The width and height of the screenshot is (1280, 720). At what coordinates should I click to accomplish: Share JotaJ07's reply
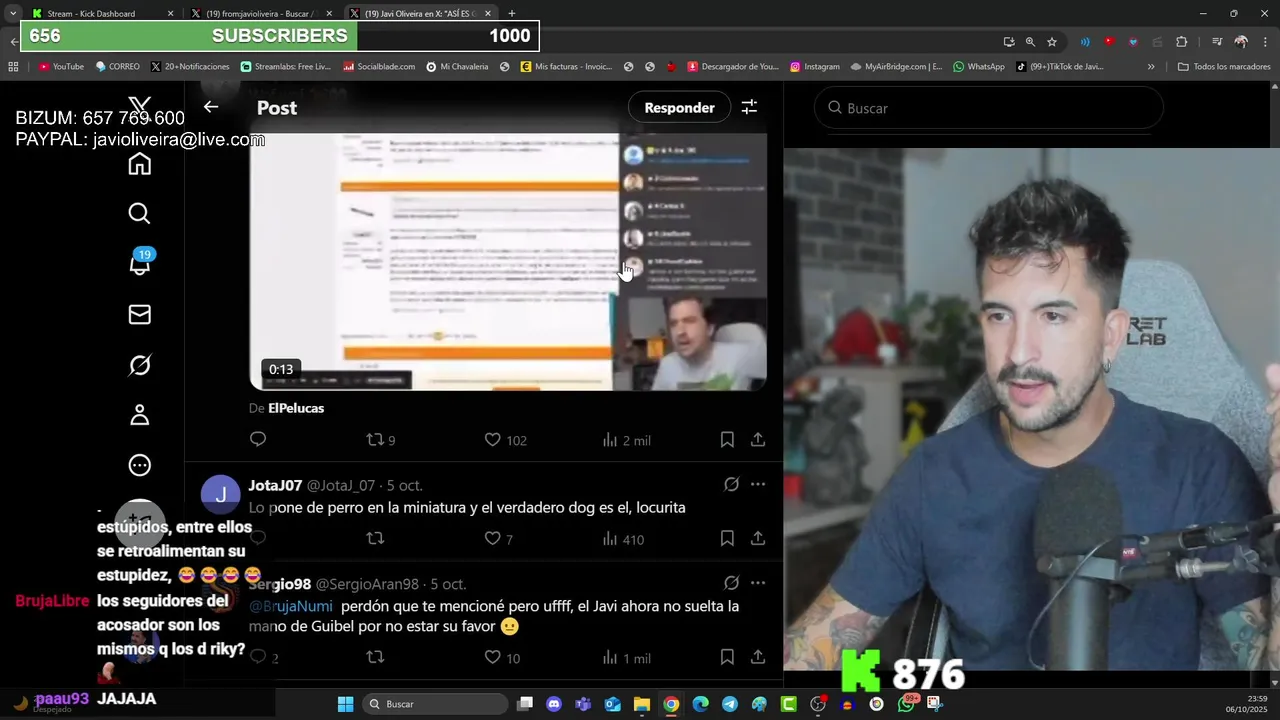tap(758, 538)
